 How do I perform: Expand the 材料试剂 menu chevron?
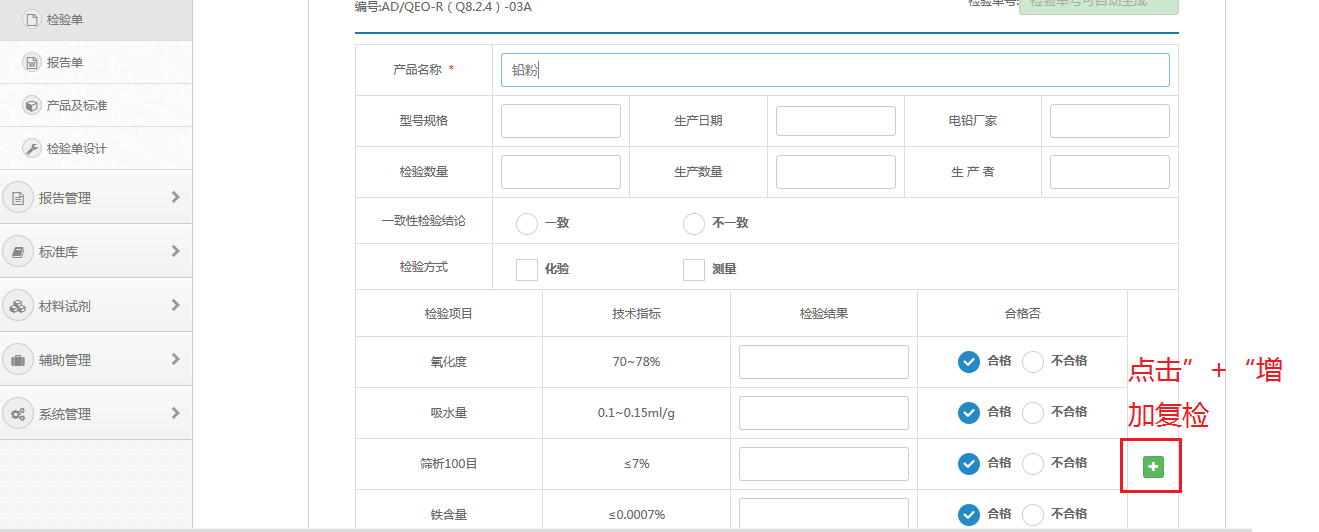[175, 305]
